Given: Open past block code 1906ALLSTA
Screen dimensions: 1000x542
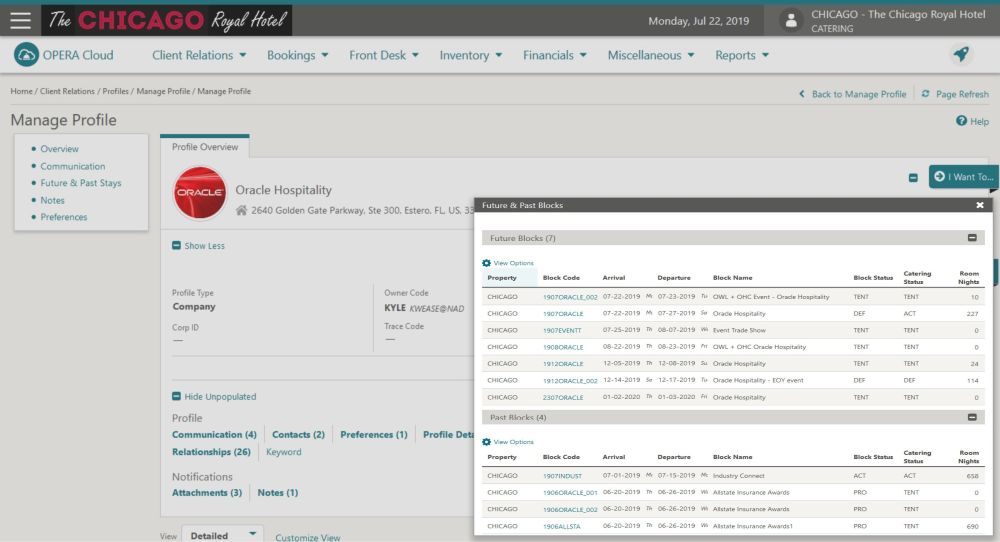Looking at the screenshot, I should [561, 526].
